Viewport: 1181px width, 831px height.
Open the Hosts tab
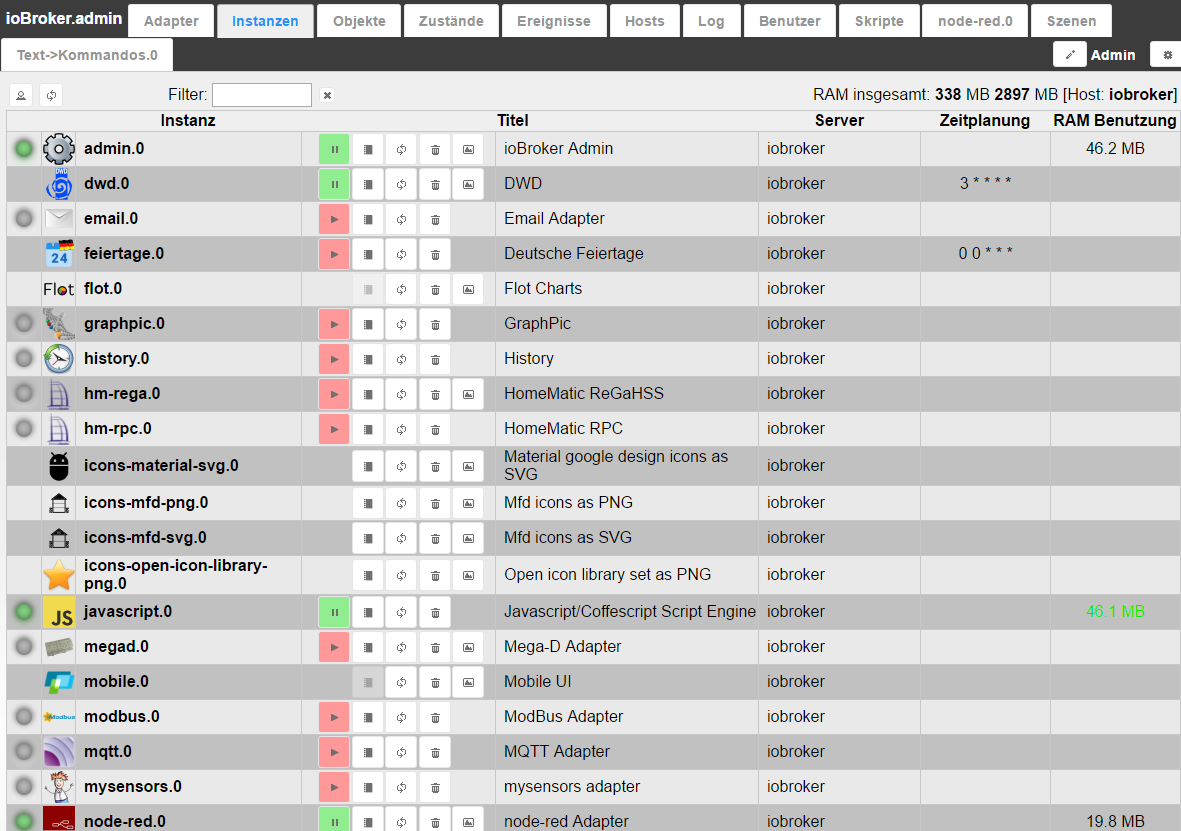[x=645, y=21]
